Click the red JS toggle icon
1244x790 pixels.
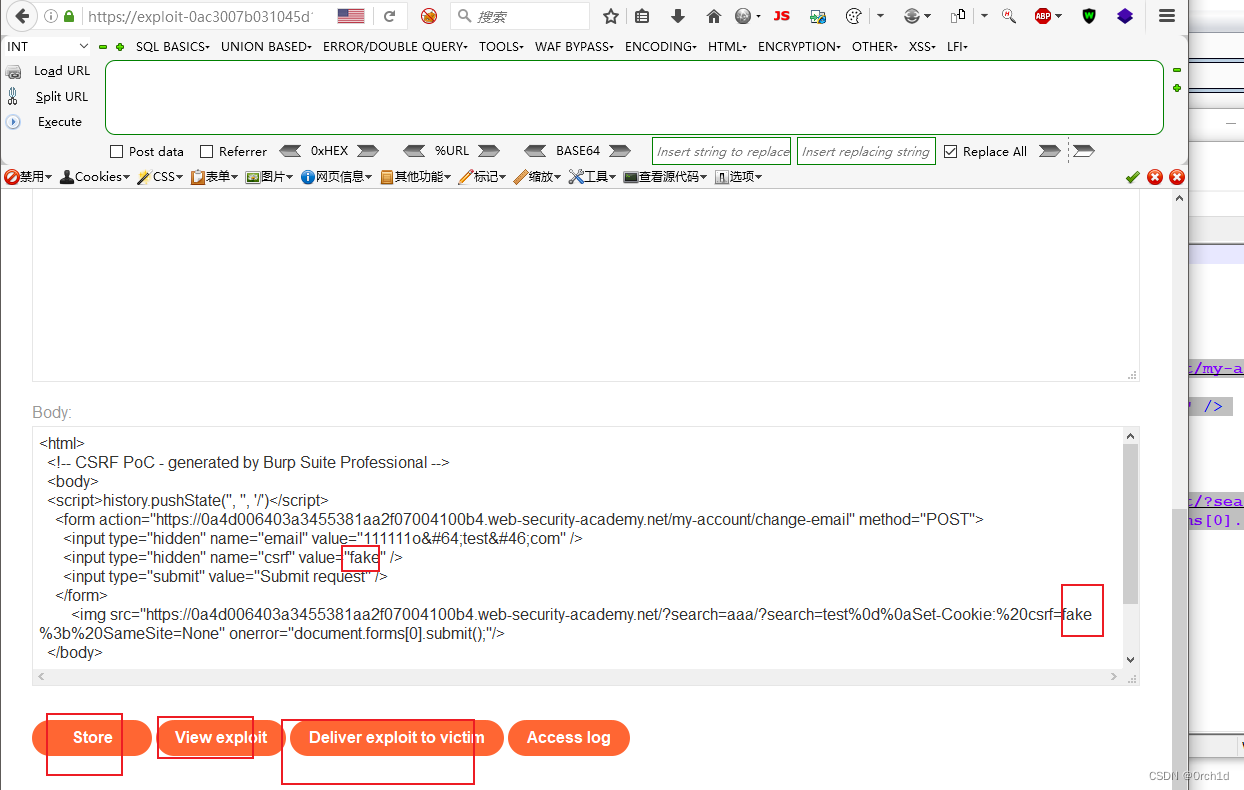782,16
